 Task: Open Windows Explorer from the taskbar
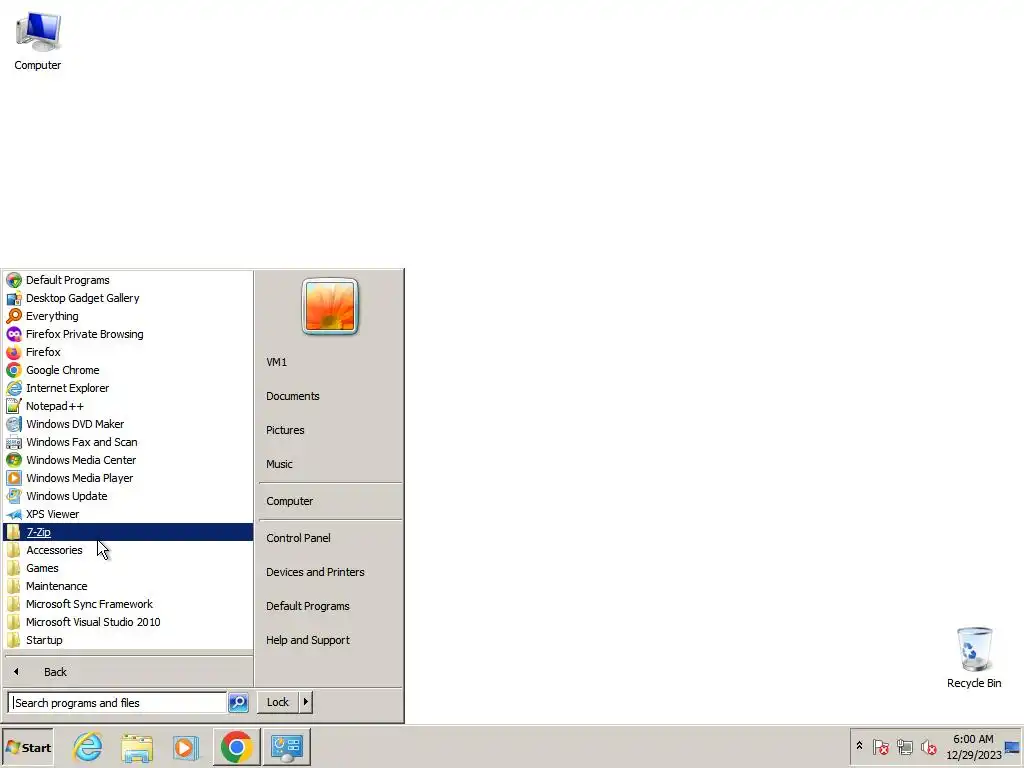pyautogui.click(x=136, y=747)
